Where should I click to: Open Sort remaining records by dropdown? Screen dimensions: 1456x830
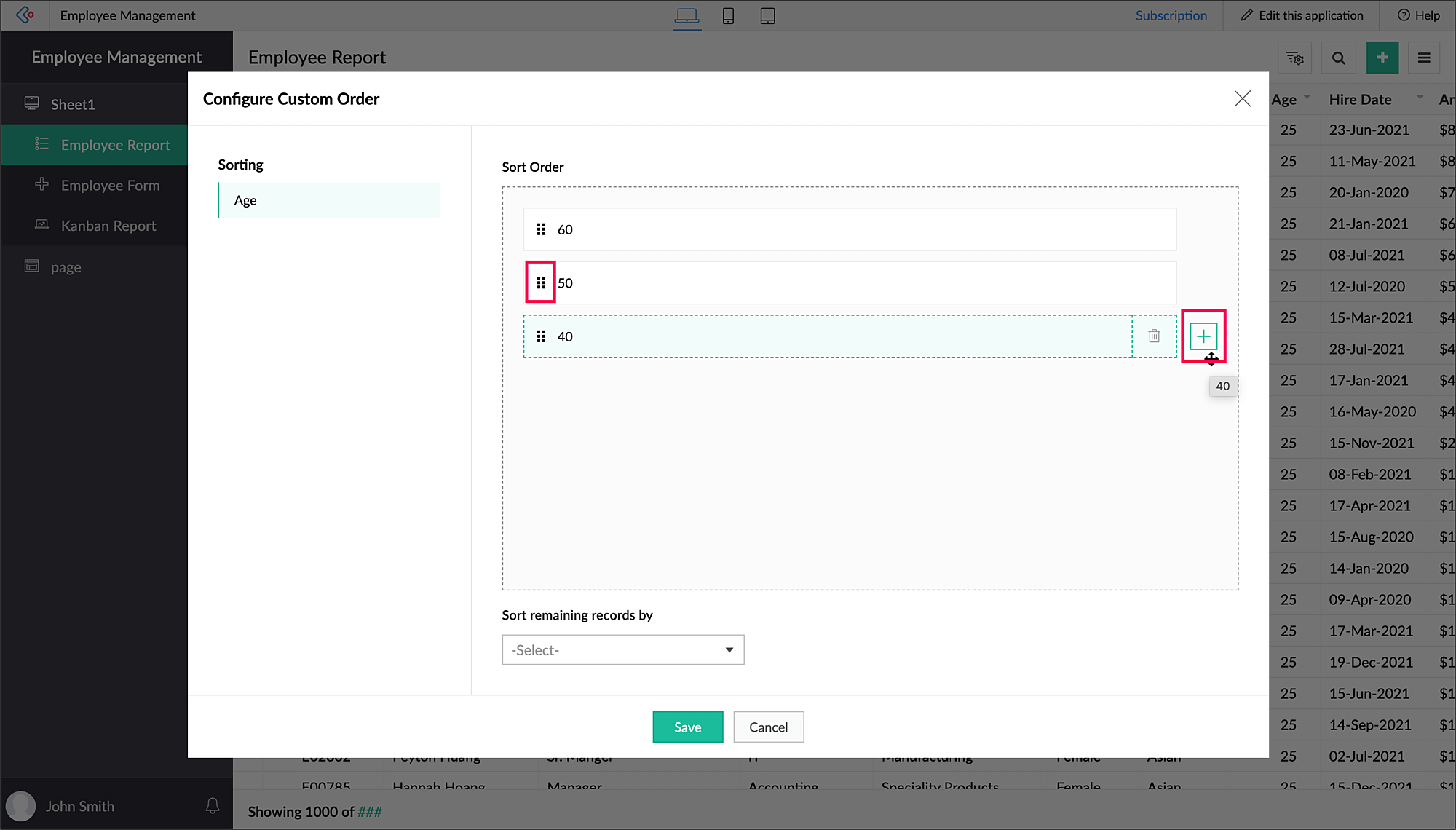point(623,649)
